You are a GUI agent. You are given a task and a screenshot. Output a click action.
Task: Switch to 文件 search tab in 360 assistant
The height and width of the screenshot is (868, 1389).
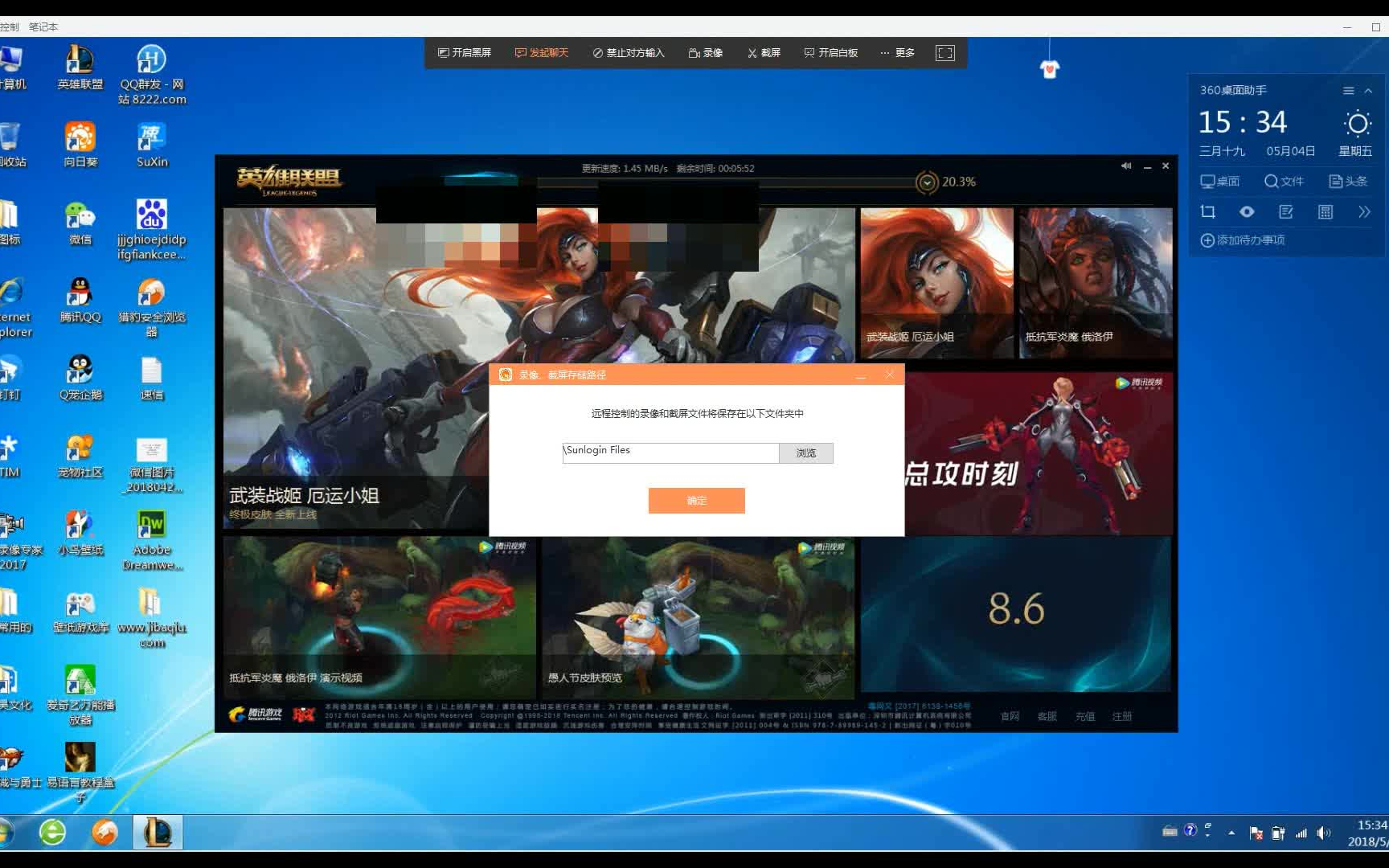(x=1284, y=182)
